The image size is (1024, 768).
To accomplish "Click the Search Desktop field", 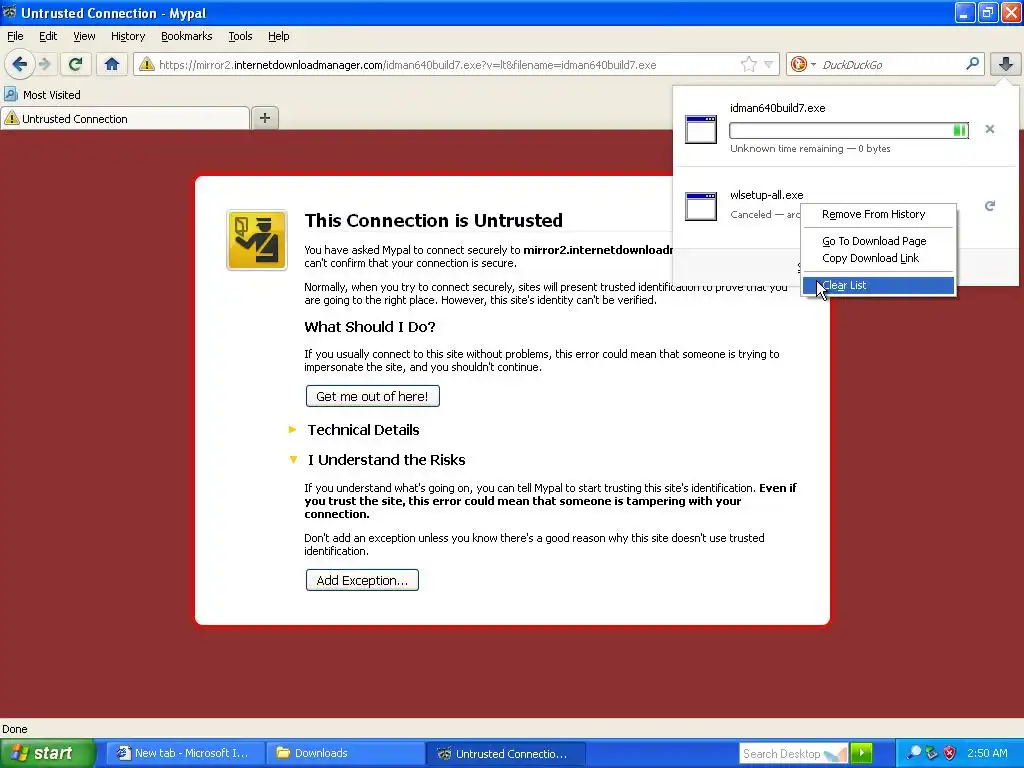I will tap(792, 754).
